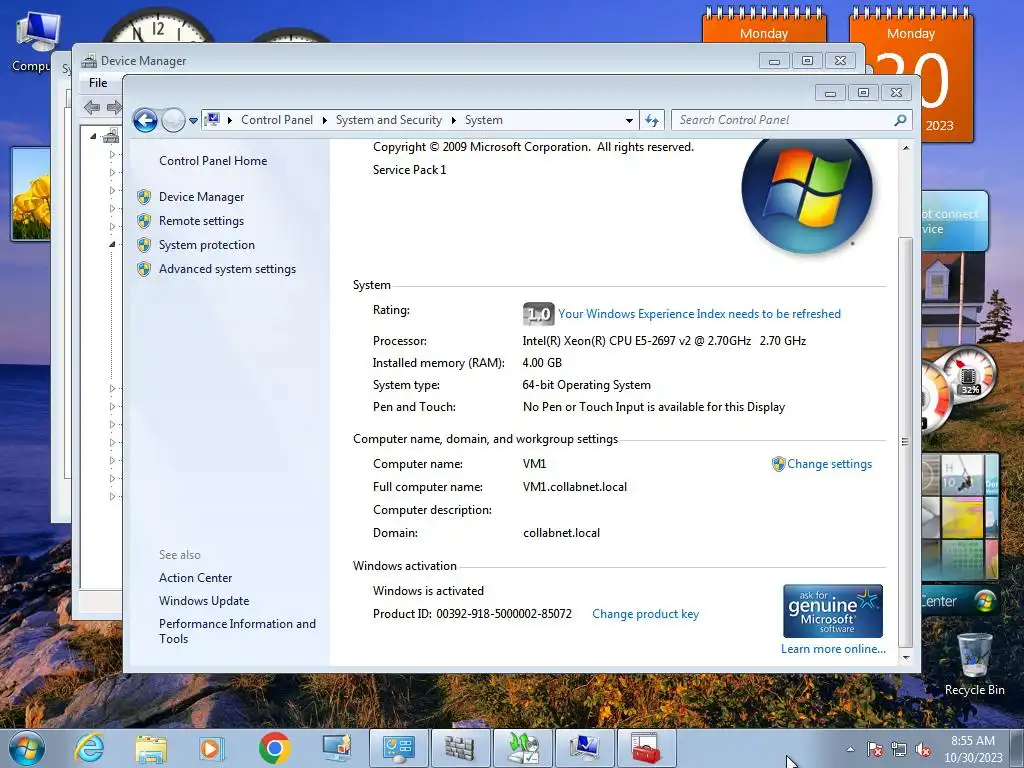Go back using the blue back arrow
This screenshot has width=1024, height=768.
click(x=145, y=120)
